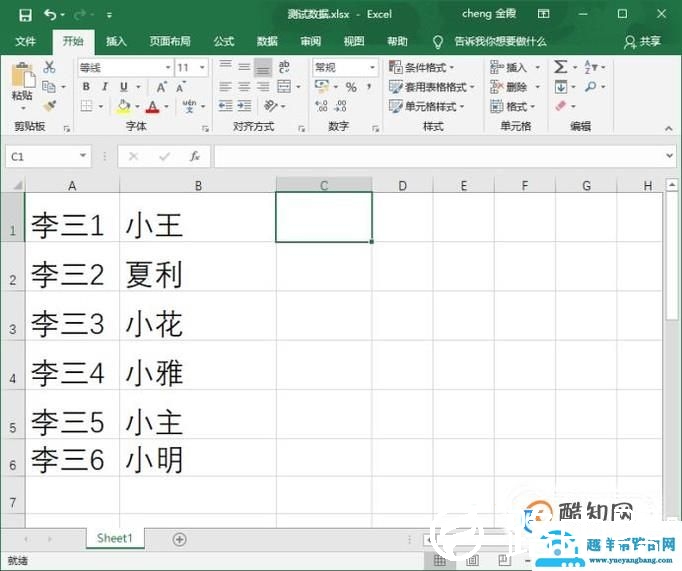The image size is (682, 571).
Task: Toggle Italic formatting
Action: click(105, 87)
